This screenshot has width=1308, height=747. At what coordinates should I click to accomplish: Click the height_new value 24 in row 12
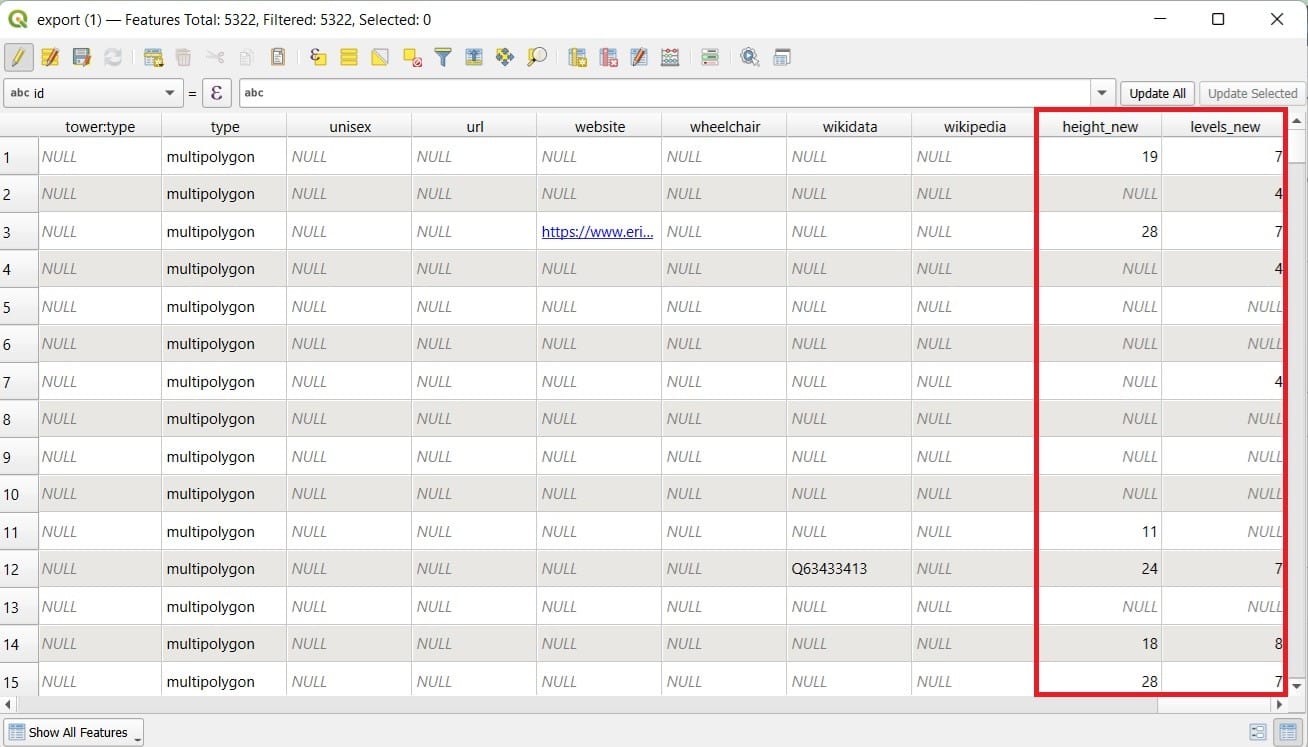(1099, 569)
